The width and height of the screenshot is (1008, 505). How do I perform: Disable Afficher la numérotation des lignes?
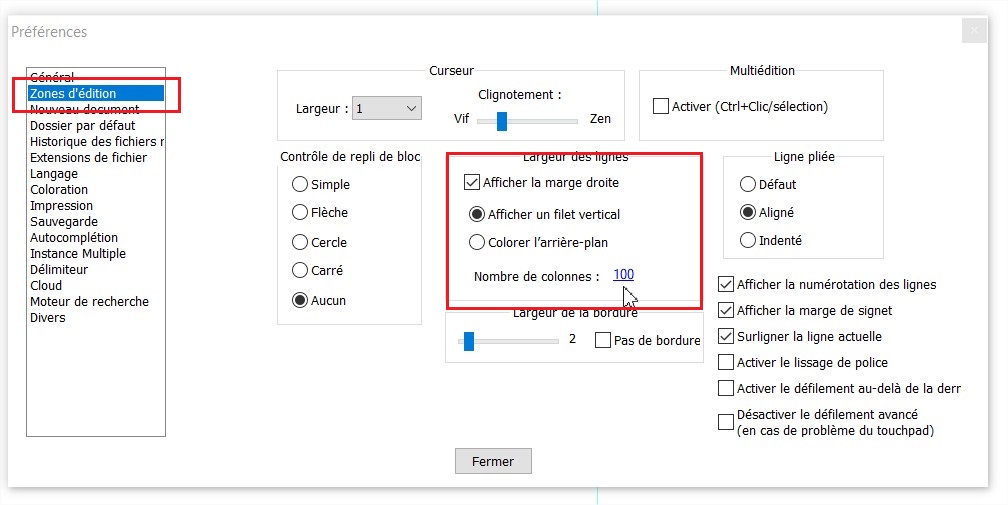726,284
